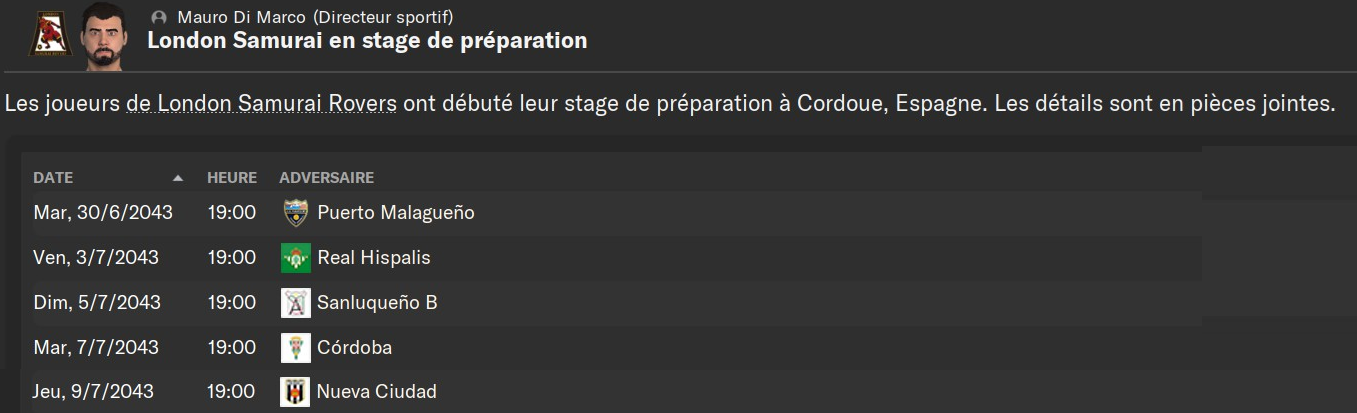This screenshot has width=1357, height=413.
Task: Select the Jeu, 9/7/2043 fixture date
Action: point(94,392)
